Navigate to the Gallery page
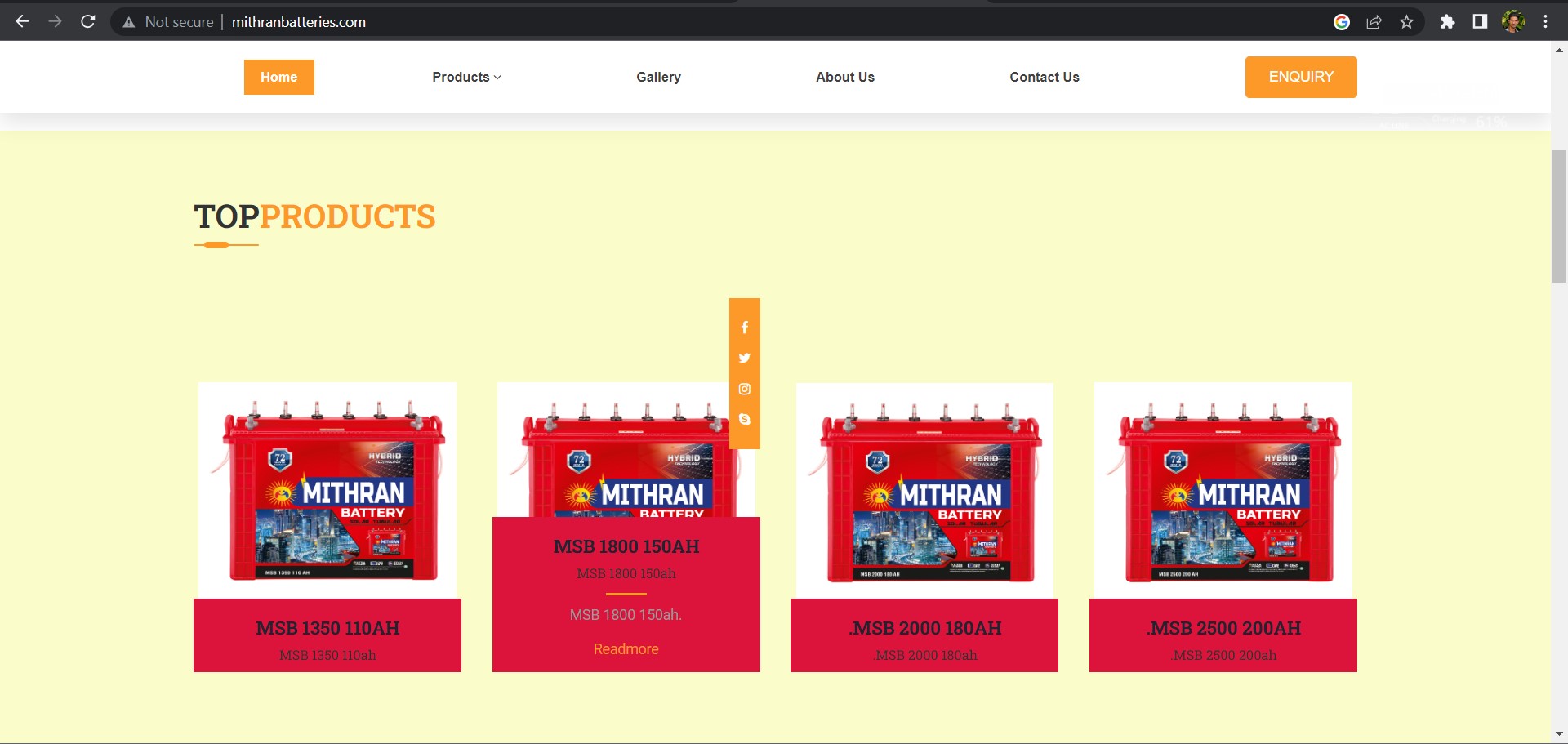Viewport: 1568px width, 744px height. (x=658, y=77)
